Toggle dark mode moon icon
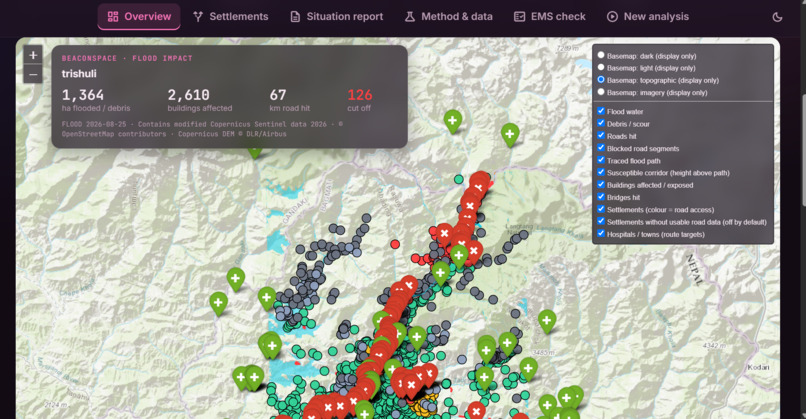Screen dimensions: 806x419 777,17
